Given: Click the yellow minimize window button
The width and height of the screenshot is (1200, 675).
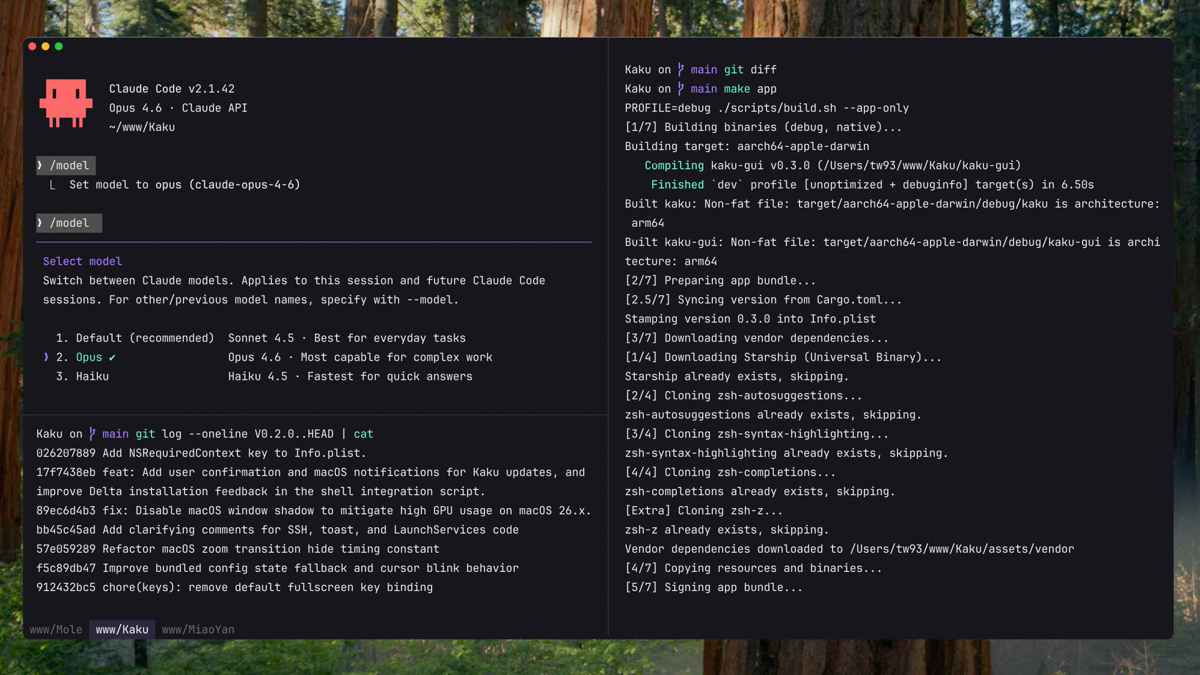Looking at the screenshot, I should [46, 47].
